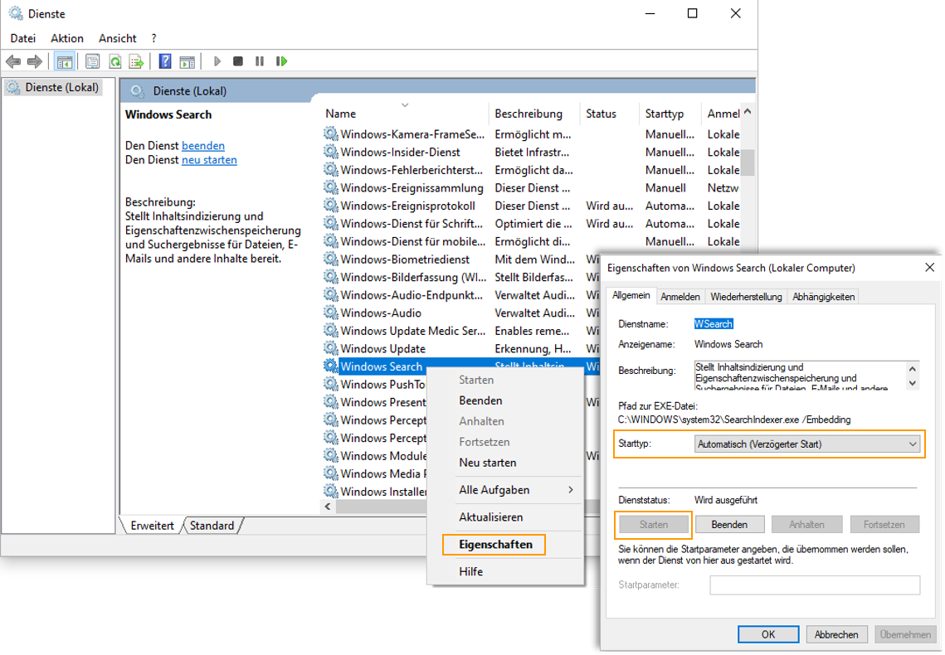The height and width of the screenshot is (655, 945).
Task: Close the Eigenschaften dialog with the X
Action: (930, 268)
